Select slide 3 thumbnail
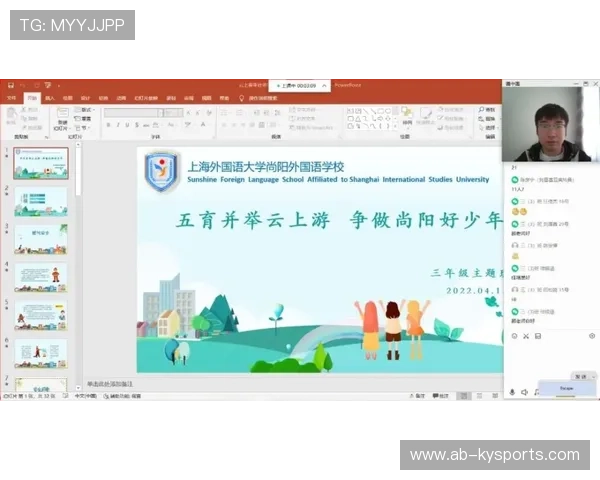 (41, 240)
